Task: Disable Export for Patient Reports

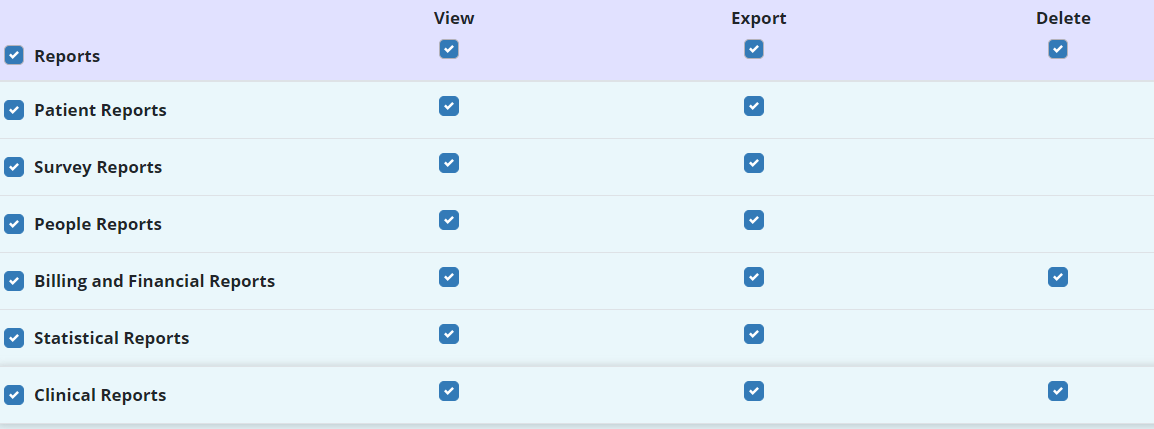Action: click(754, 106)
